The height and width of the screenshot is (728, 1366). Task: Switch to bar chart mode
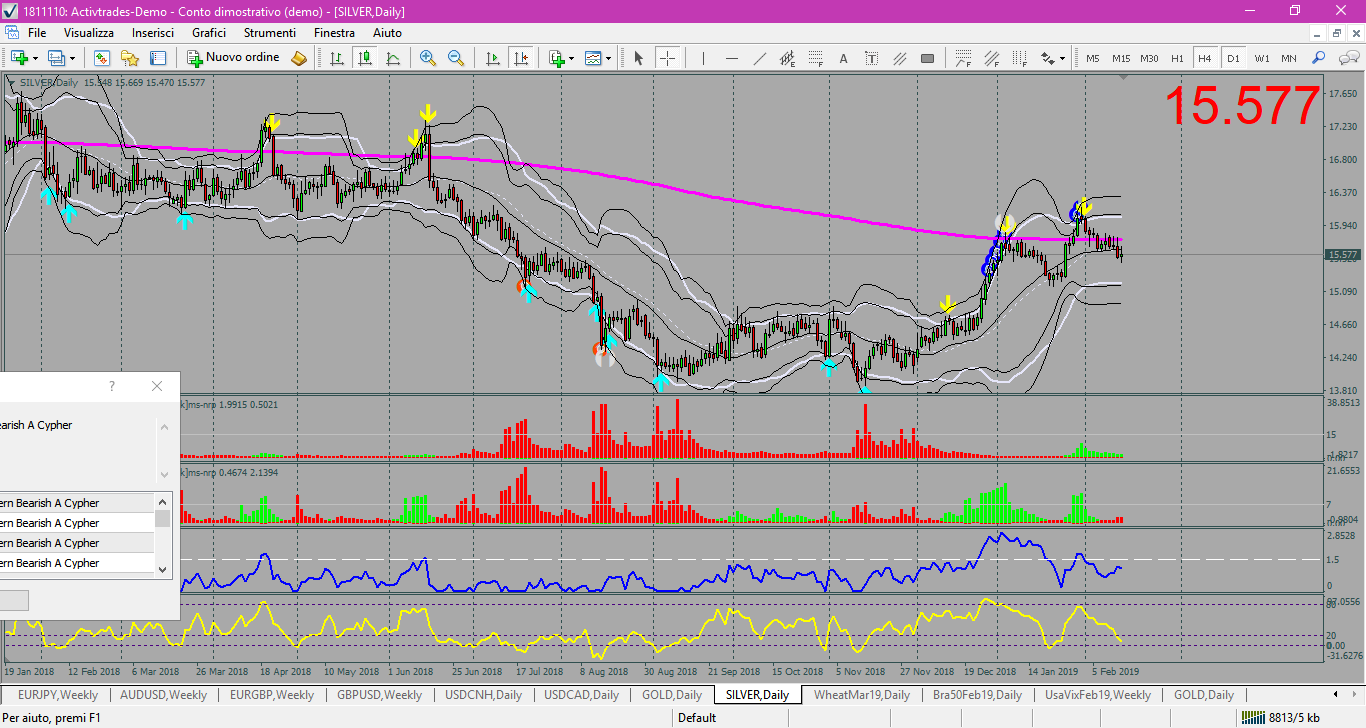coord(337,58)
